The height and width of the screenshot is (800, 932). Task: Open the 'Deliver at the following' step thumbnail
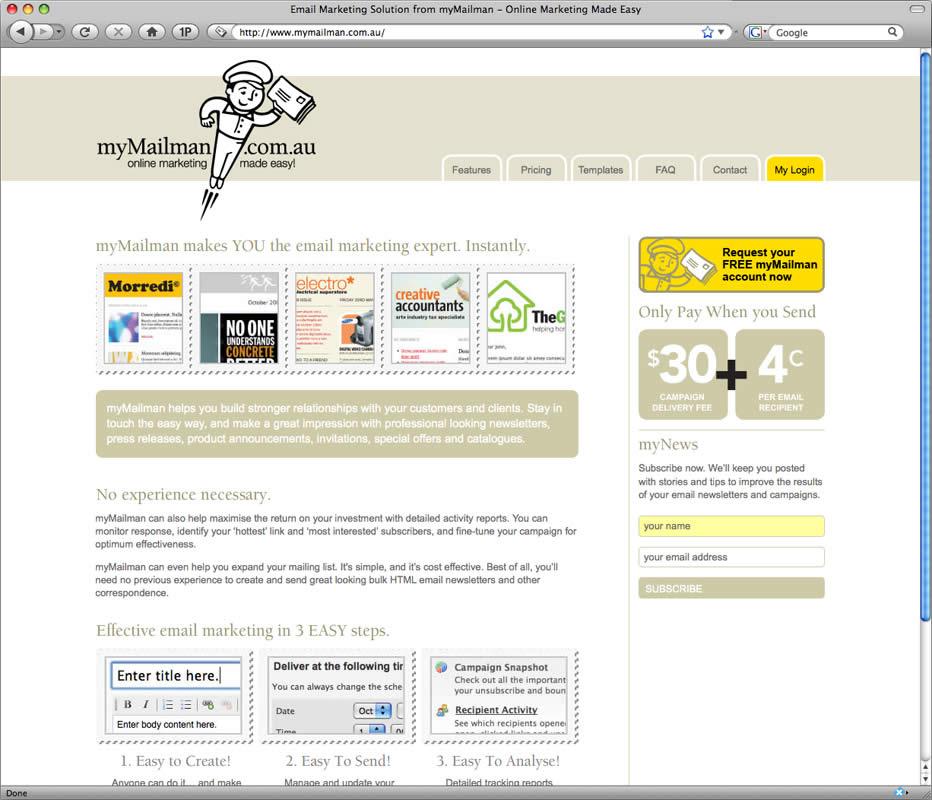click(338, 695)
